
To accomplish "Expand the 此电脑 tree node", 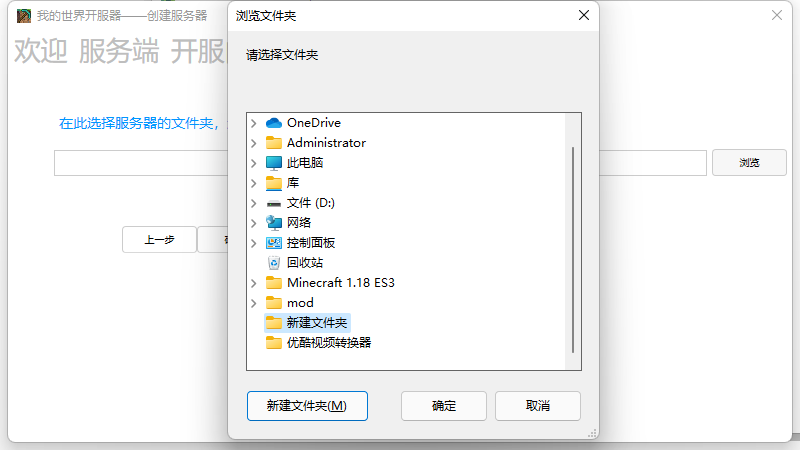I will tap(254, 163).
